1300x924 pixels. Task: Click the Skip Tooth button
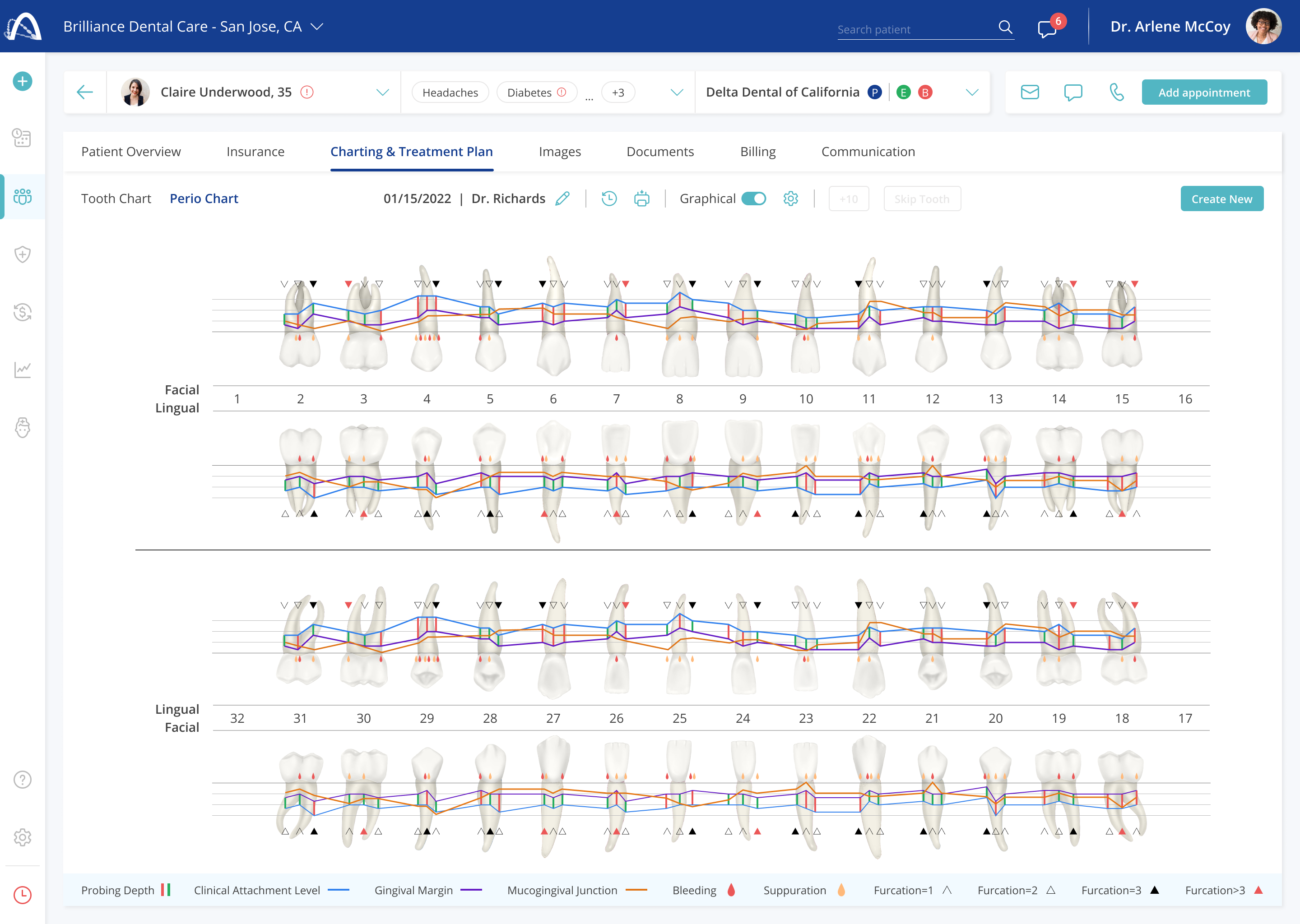[922, 199]
